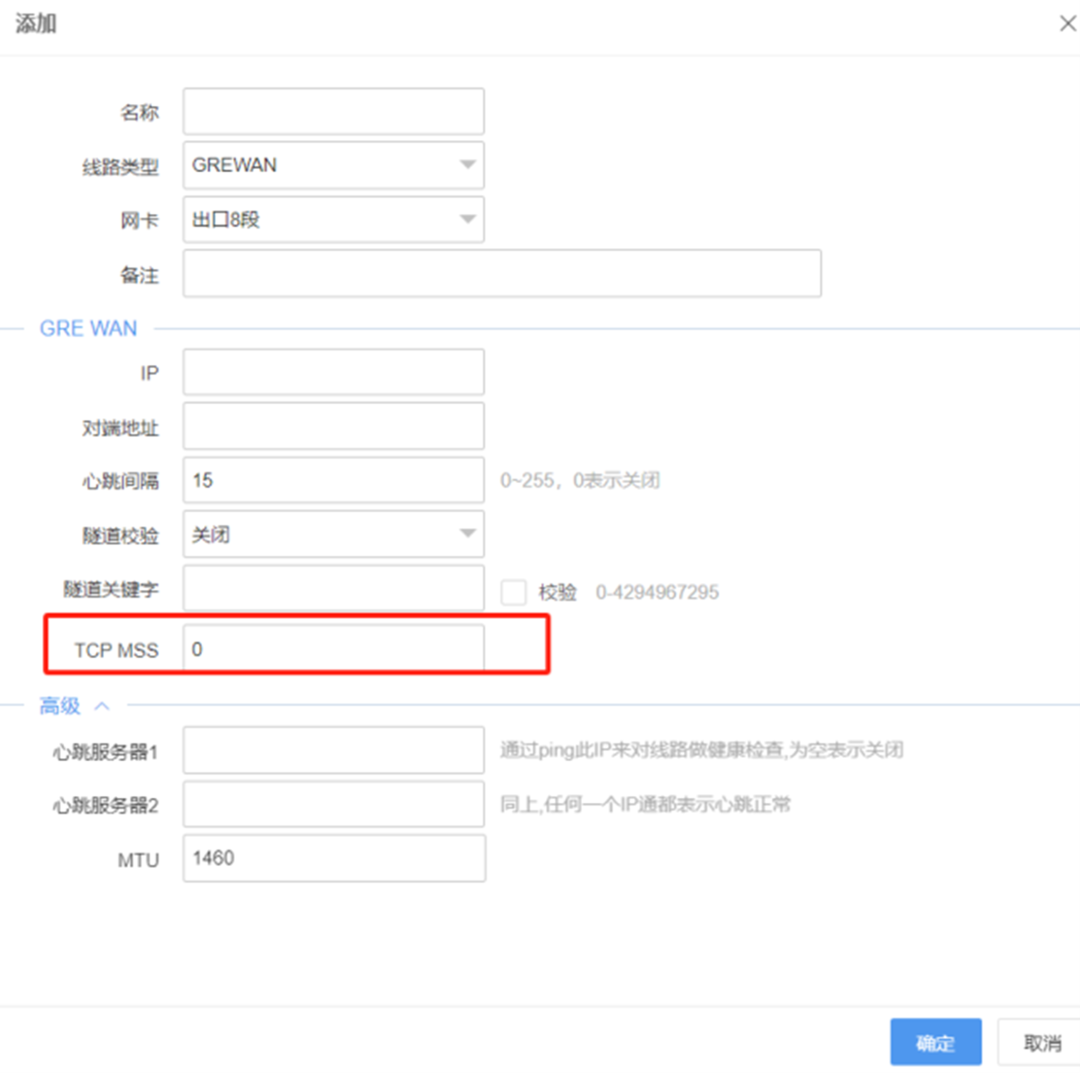
Task: Click the dropdown arrow on the 网卡 field
Action: (469, 219)
